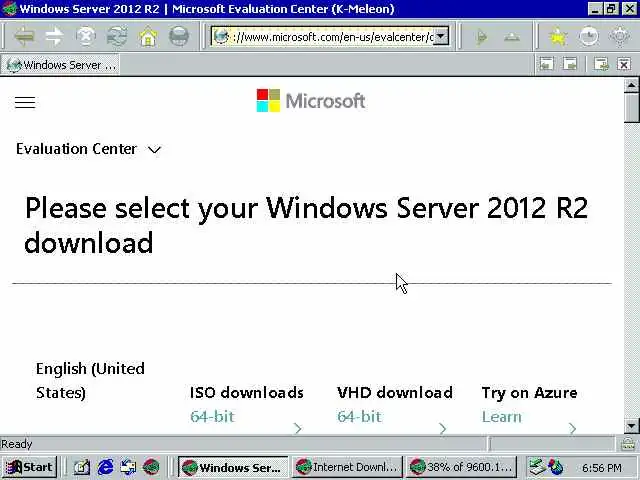The height and width of the screenshot is (480, 640).
Task: Open a new tab with the New Tab icon
Action: coord(601,64)
